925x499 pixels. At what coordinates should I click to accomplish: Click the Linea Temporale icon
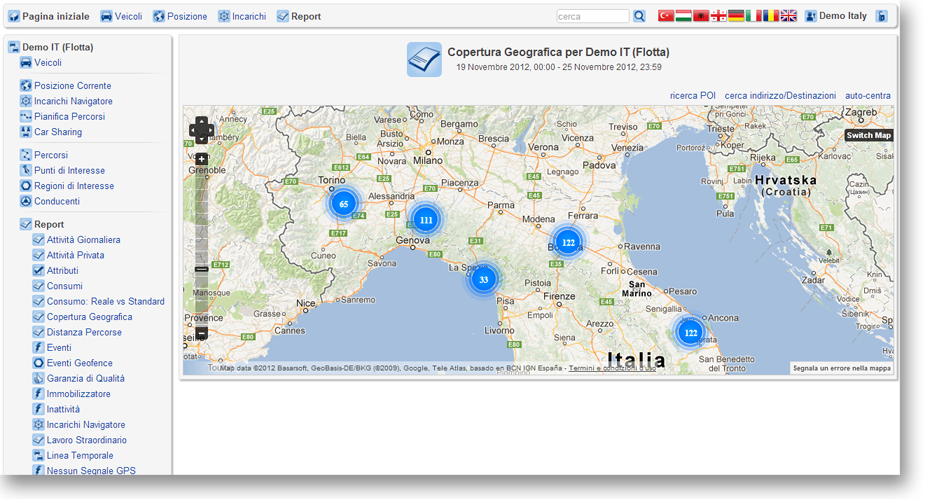coord(38,455)
